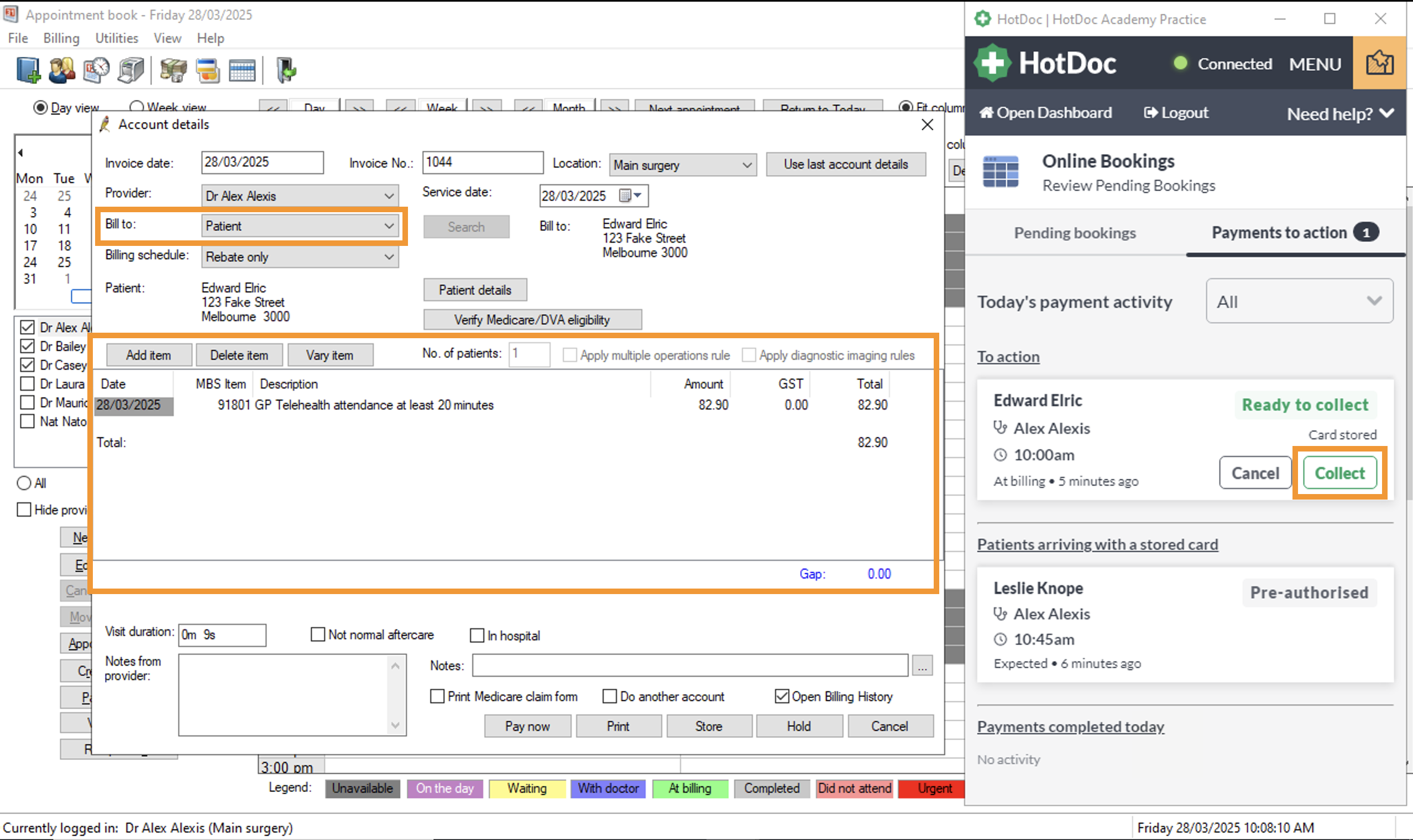Tick the Print Medicare claim form checkbox
The height and width of the screenshot is (840, 1413).
[437, 696]
